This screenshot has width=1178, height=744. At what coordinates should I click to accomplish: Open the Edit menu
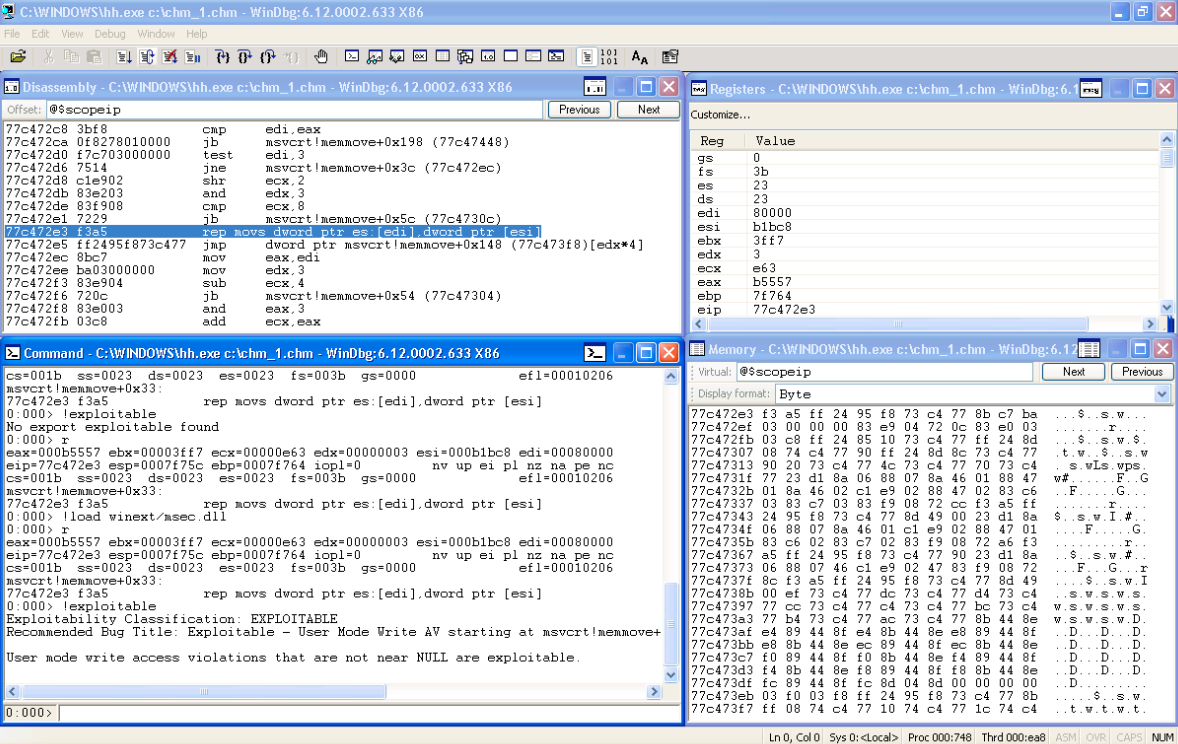(x=41, y=34)
